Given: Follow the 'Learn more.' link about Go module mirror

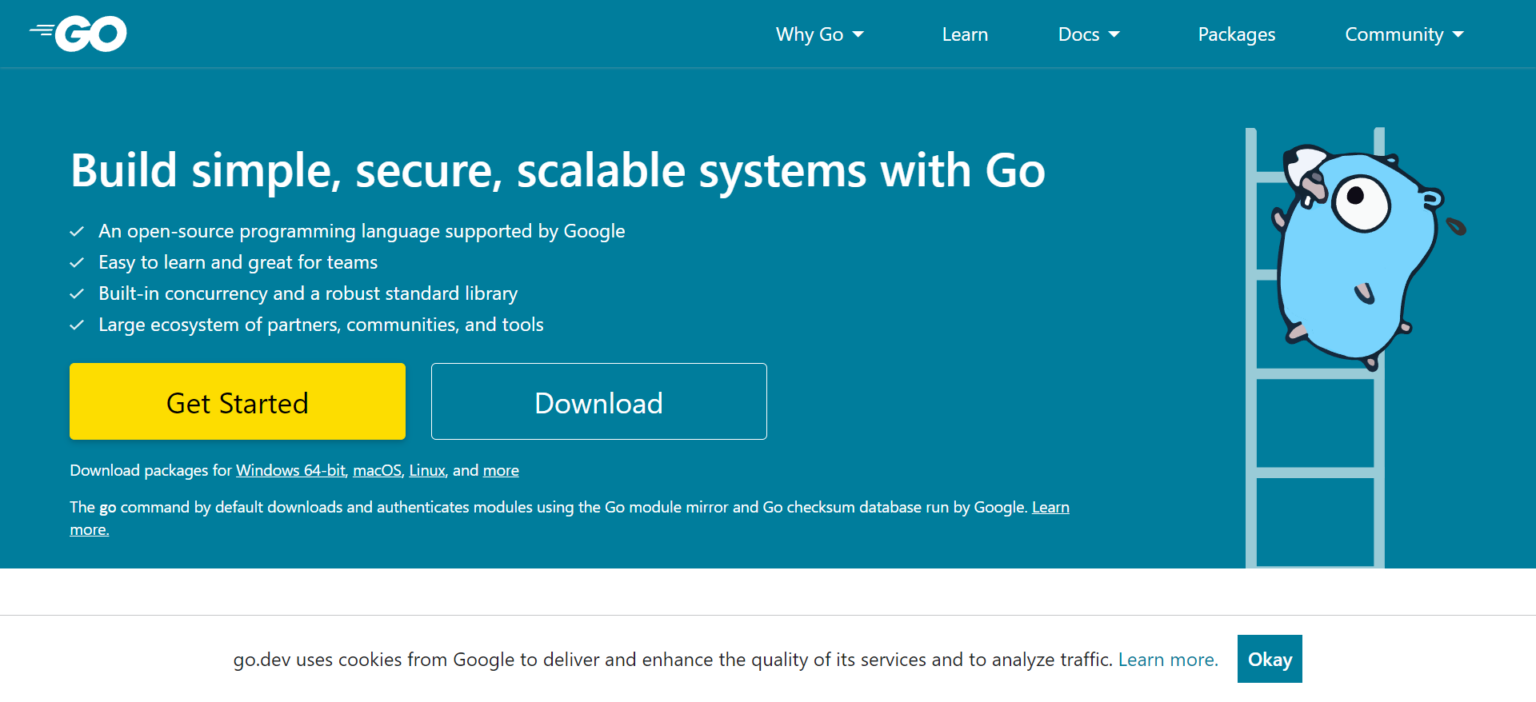Looking at the screenshot, I should coord(1050,507).
